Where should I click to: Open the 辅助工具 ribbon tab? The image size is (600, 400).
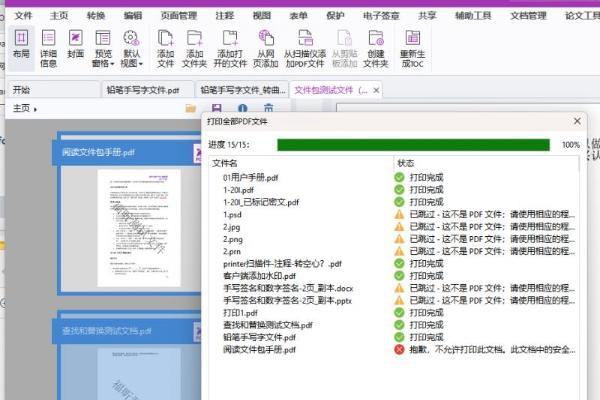click(x=473, y=16)
